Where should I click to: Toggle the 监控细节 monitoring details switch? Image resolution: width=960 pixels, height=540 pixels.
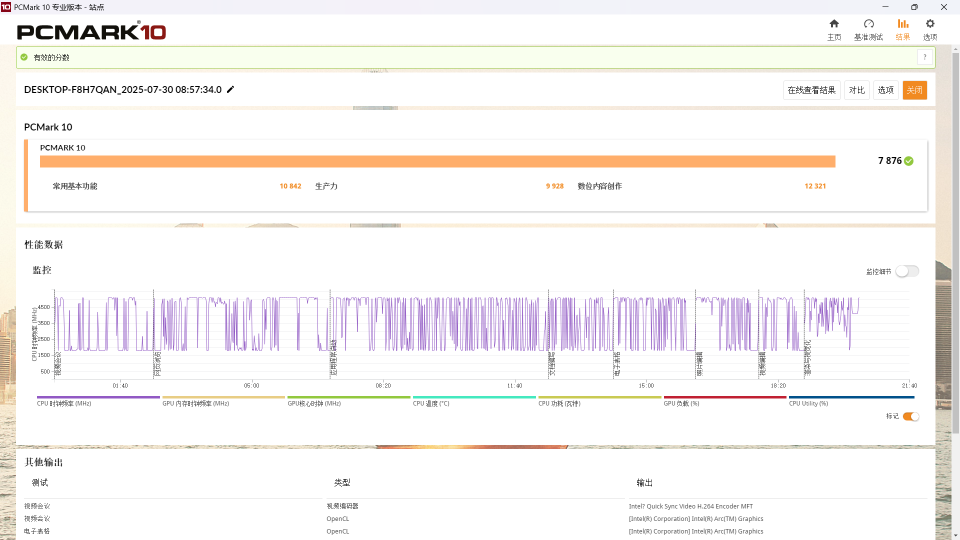point(907,271)
